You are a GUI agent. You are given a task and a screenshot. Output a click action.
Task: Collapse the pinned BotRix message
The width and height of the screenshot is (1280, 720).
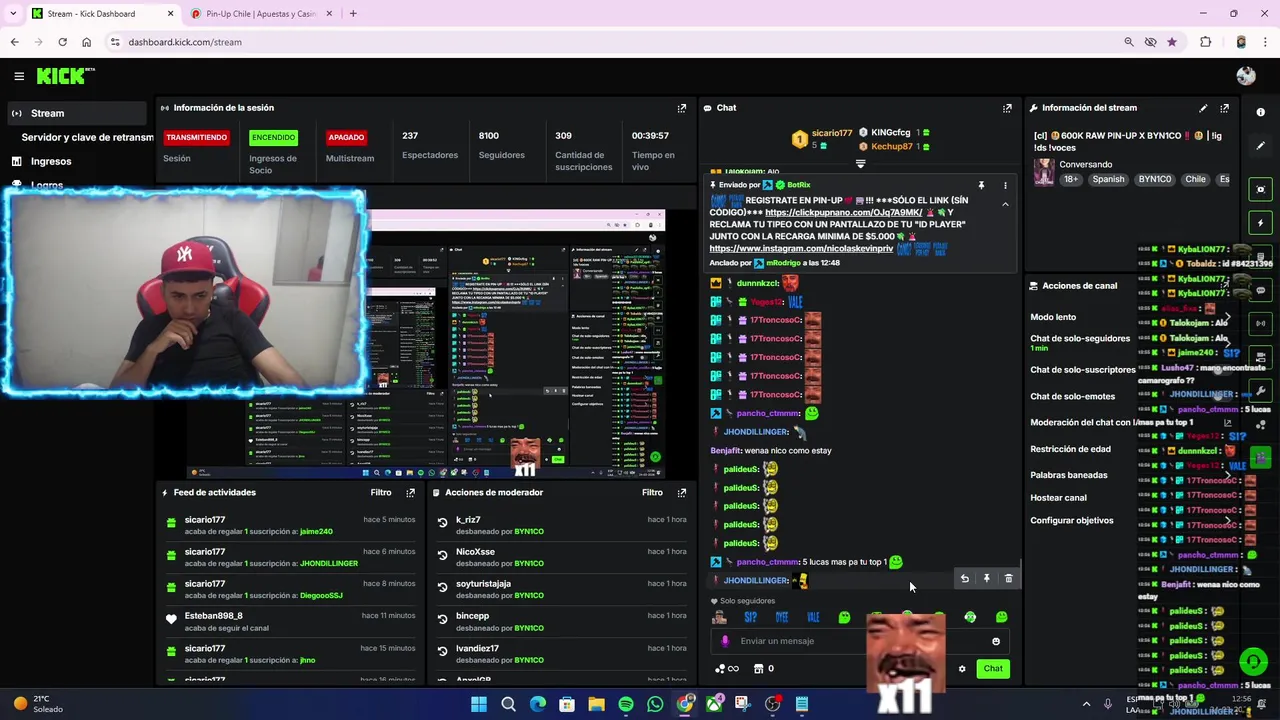click(x=1005, y=205)
